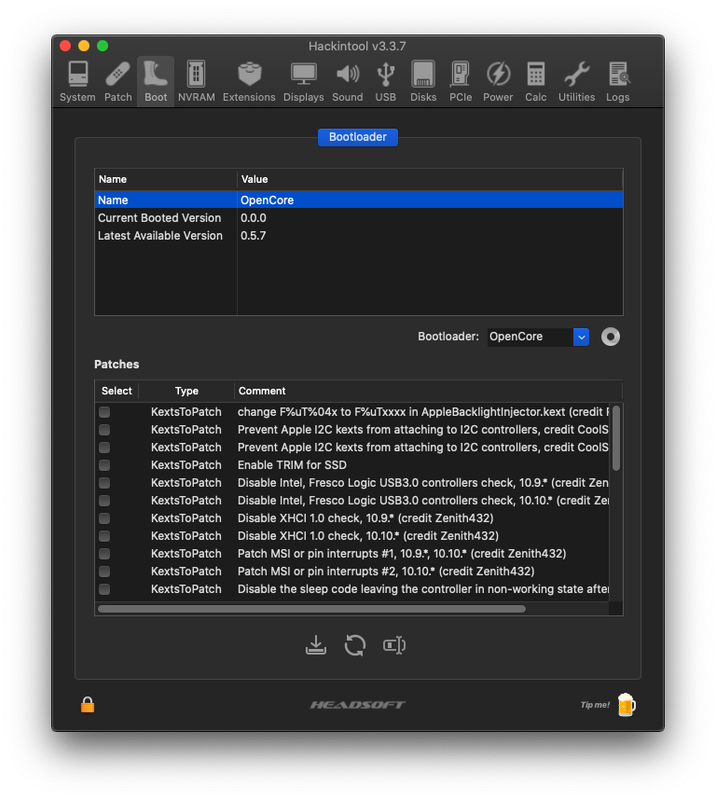Open the Sound section

(x=348, y=82)
